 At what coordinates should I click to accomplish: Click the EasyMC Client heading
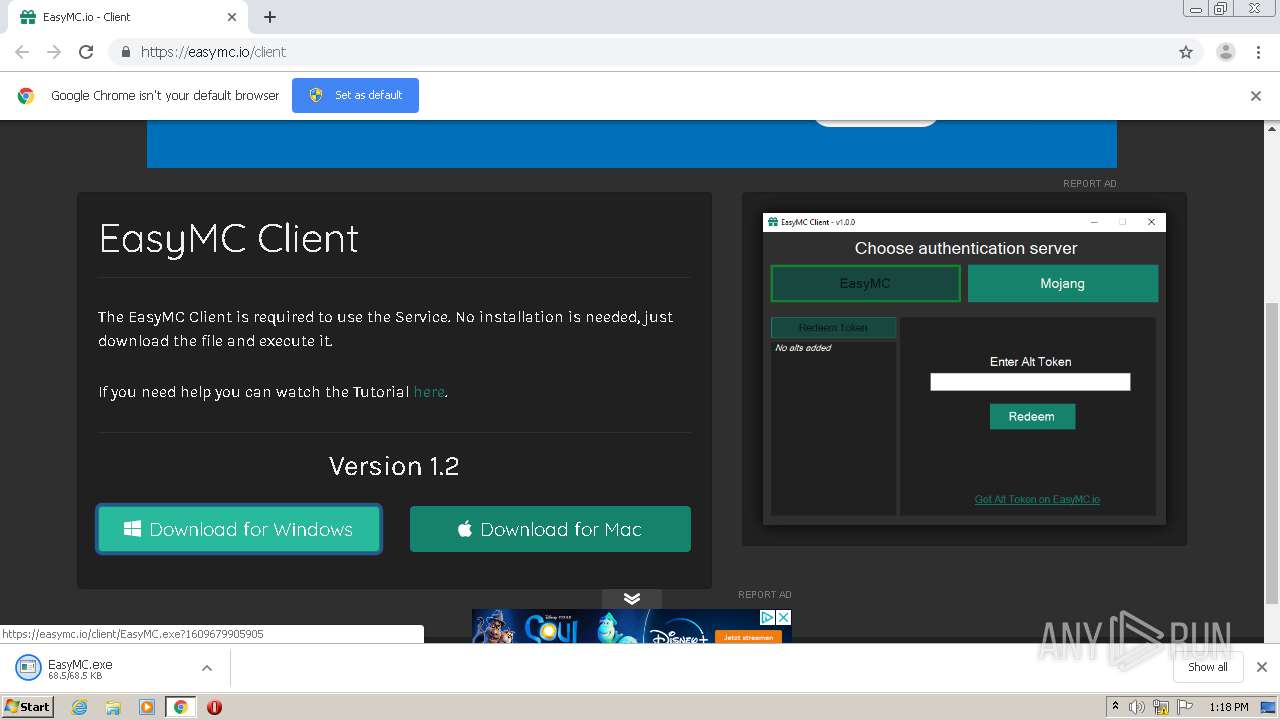click(229, 239)
